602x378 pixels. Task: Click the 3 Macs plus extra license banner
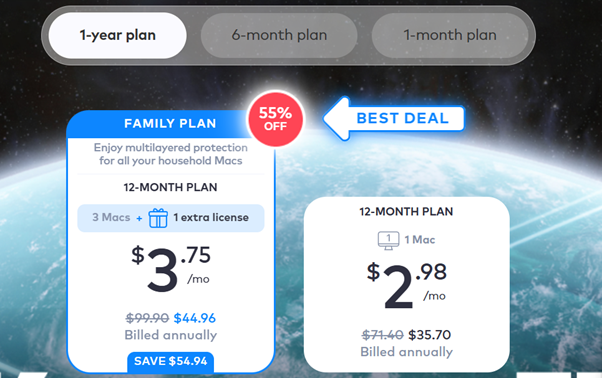click(x=171, y=218)
